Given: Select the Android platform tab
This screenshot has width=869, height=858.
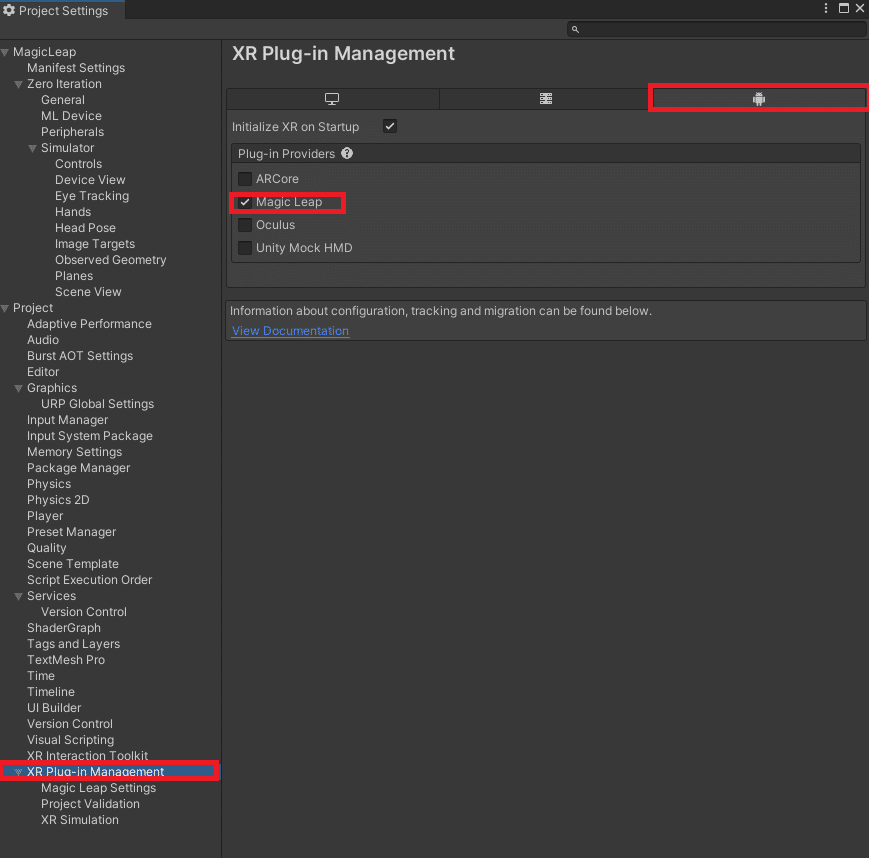Looking at the screenshot, I should pyautogui.click(x=759, y=99).
